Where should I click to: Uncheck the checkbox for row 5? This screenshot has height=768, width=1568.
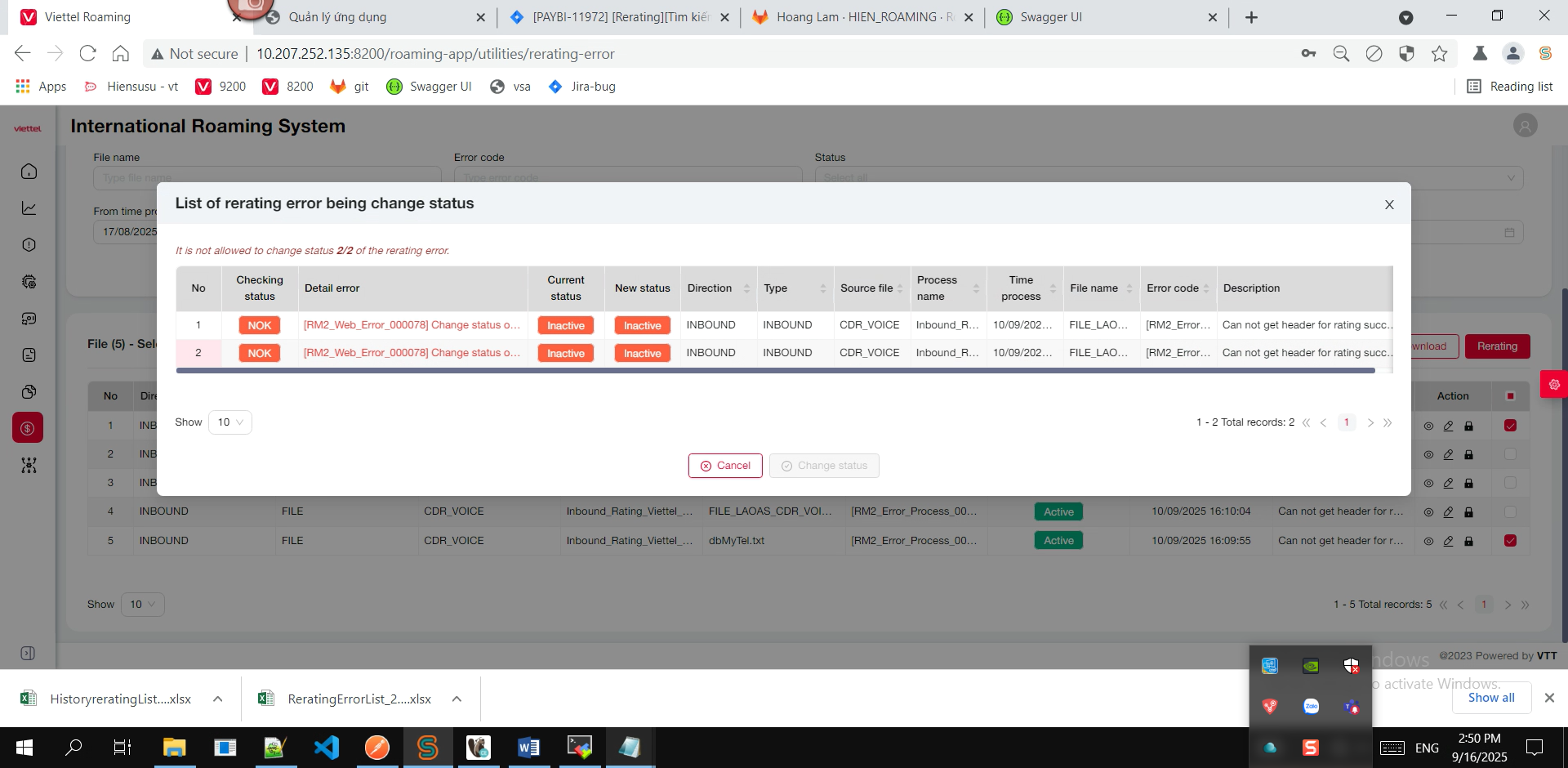pyautogui.click(x=1510, y=541)
